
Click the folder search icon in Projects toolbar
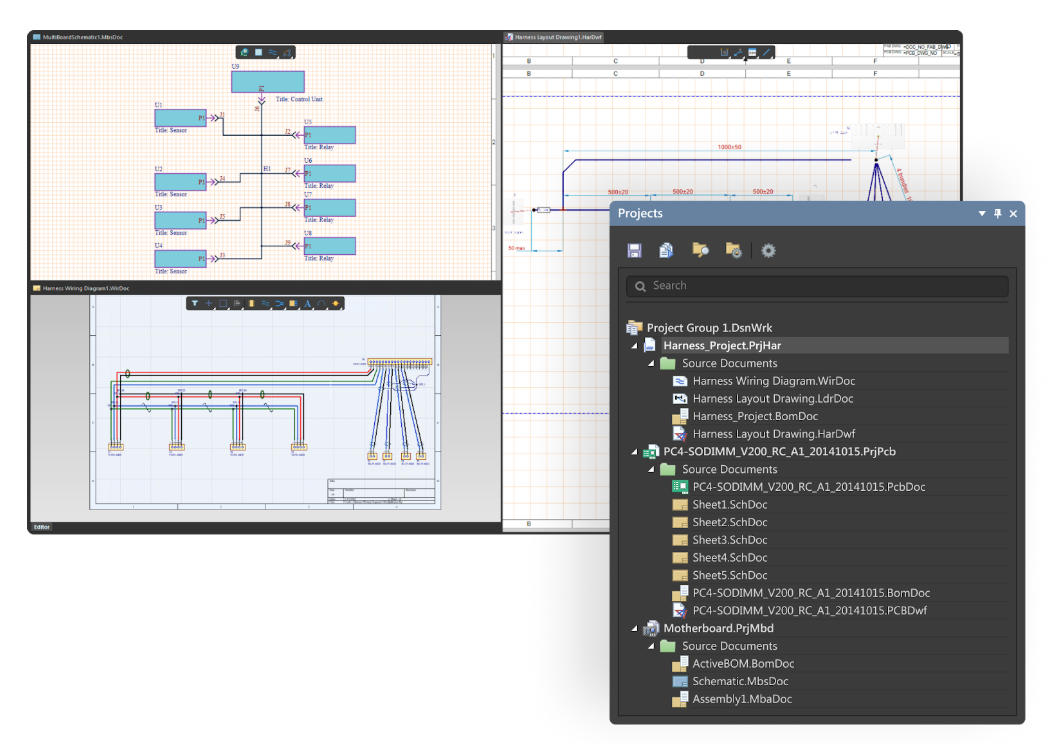[x=700, y=250]
